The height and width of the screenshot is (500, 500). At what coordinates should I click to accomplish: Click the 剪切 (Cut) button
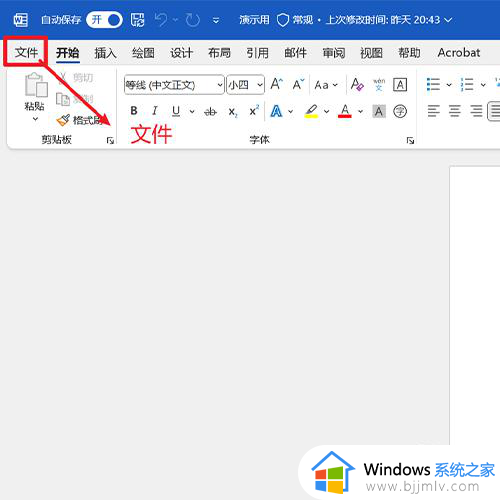pyautogui.click(x=75, y=78)
